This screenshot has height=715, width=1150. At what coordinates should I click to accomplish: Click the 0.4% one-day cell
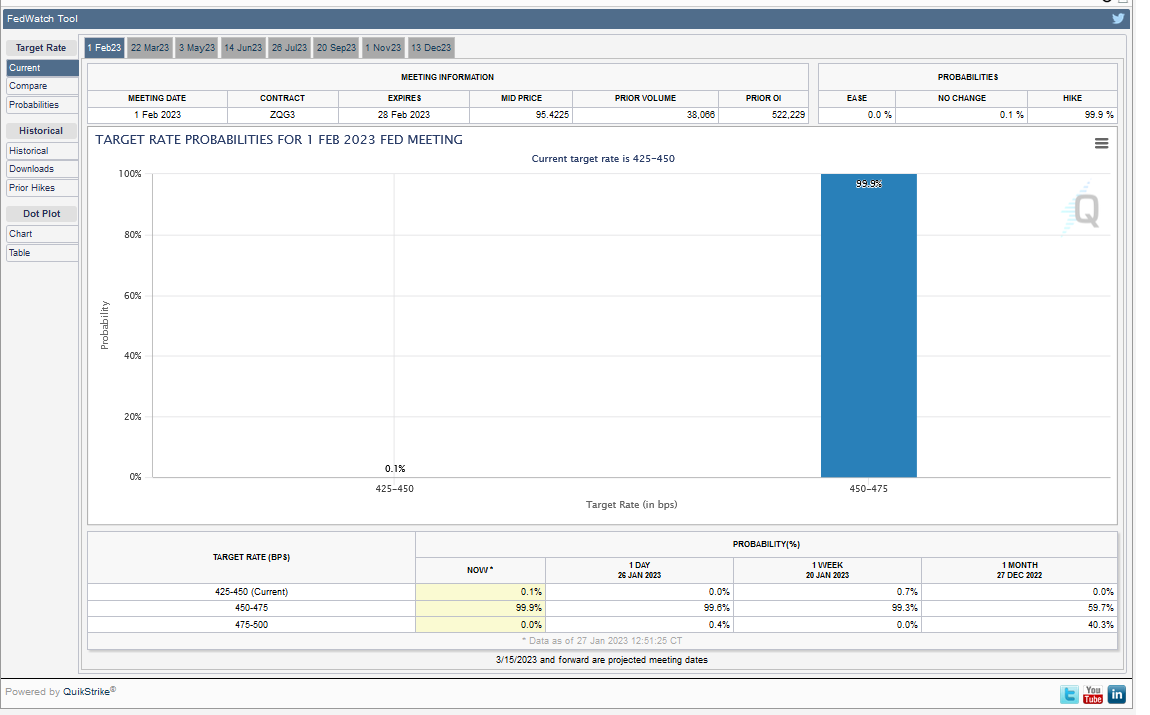(640, 625)
